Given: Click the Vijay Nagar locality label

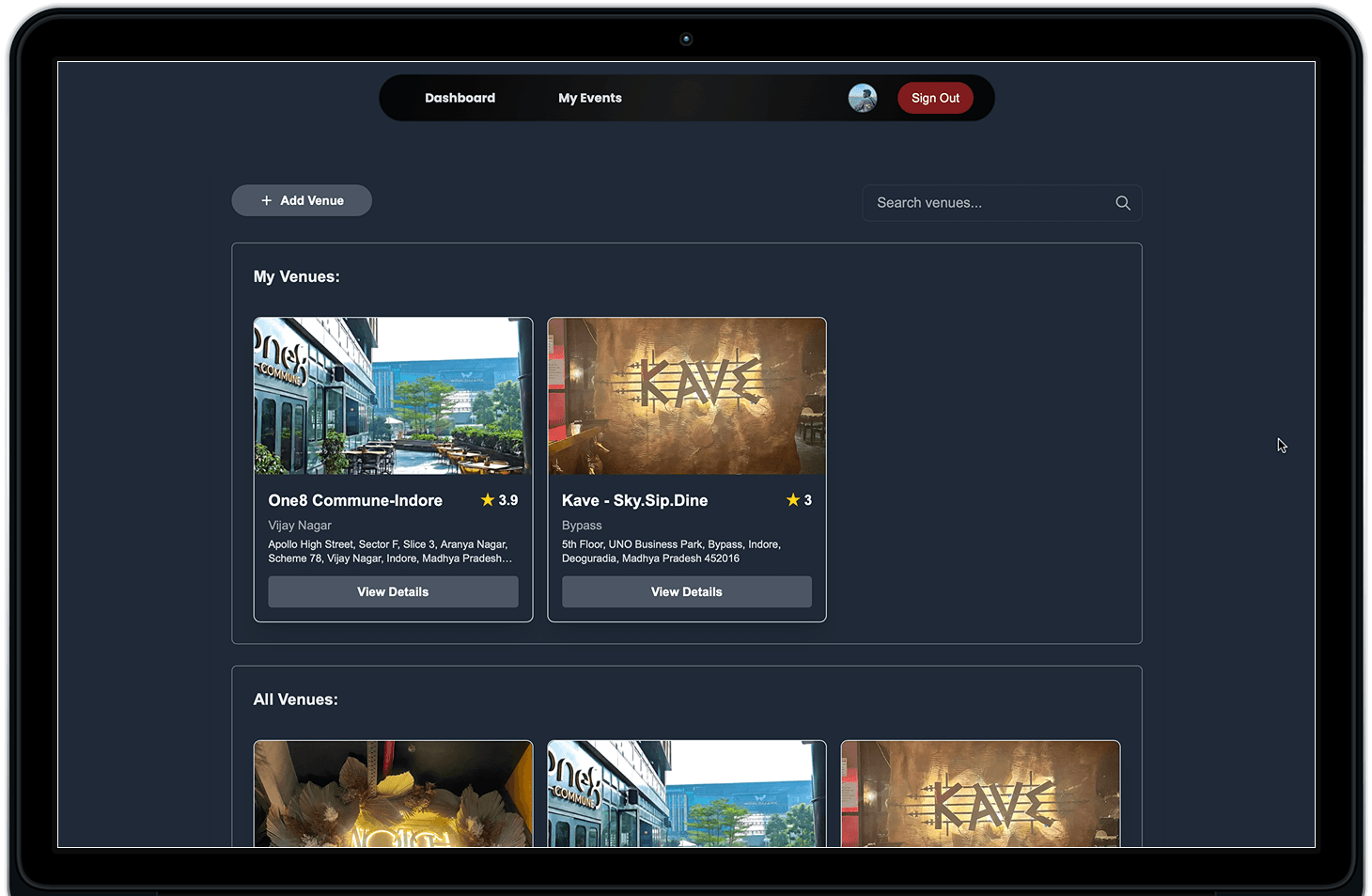Looking at the screenshot, I should pos(300,526).
